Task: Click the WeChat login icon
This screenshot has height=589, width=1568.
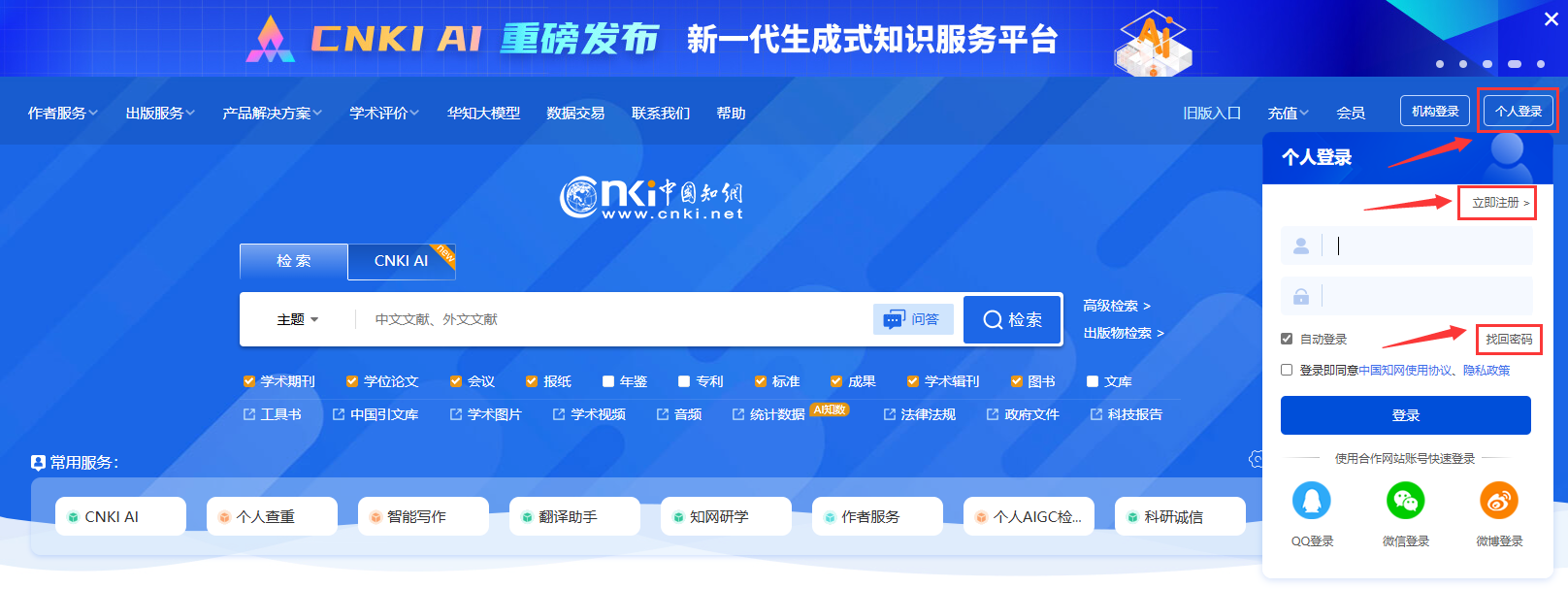Action: (x=1405, y=501)
